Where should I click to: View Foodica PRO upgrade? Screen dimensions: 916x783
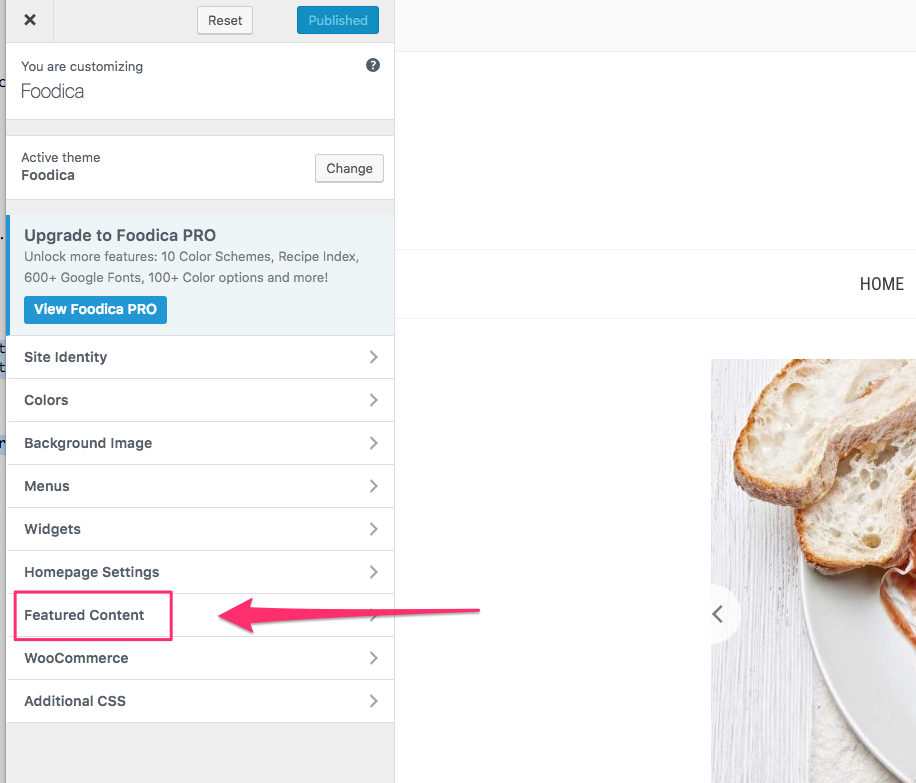click(95, 309)
